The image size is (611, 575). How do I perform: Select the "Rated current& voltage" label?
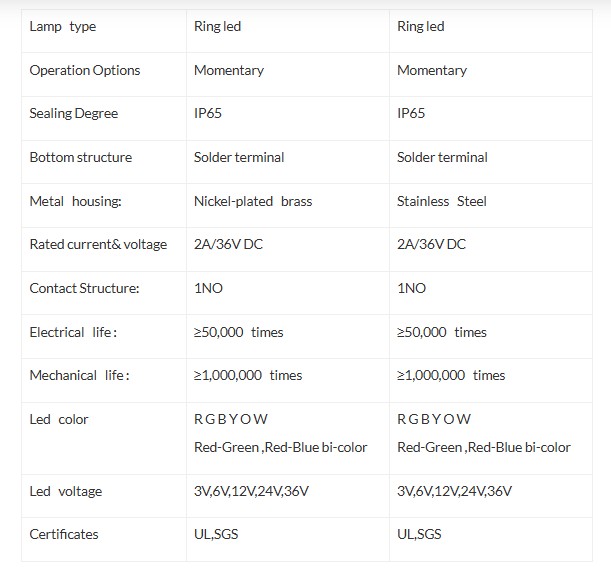pyautogui.click(x=99, y=244)
